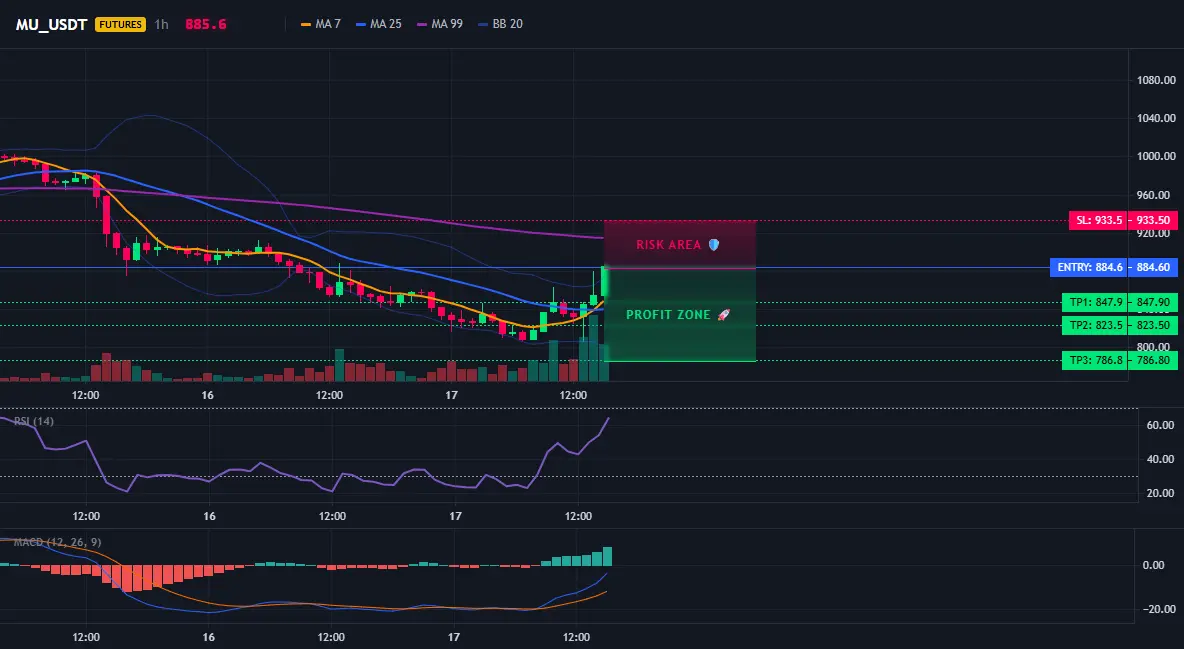Click the 60.00 RSI axis value

1161,425
